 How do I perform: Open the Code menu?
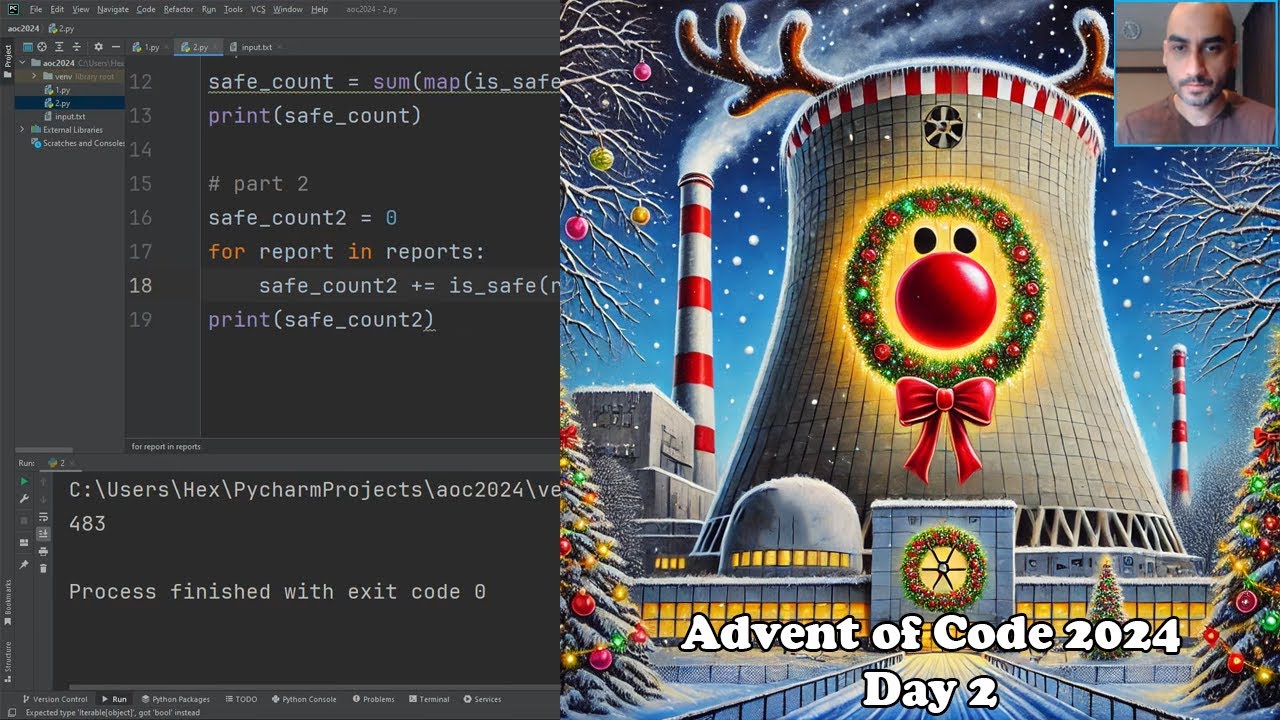[146, 9]
